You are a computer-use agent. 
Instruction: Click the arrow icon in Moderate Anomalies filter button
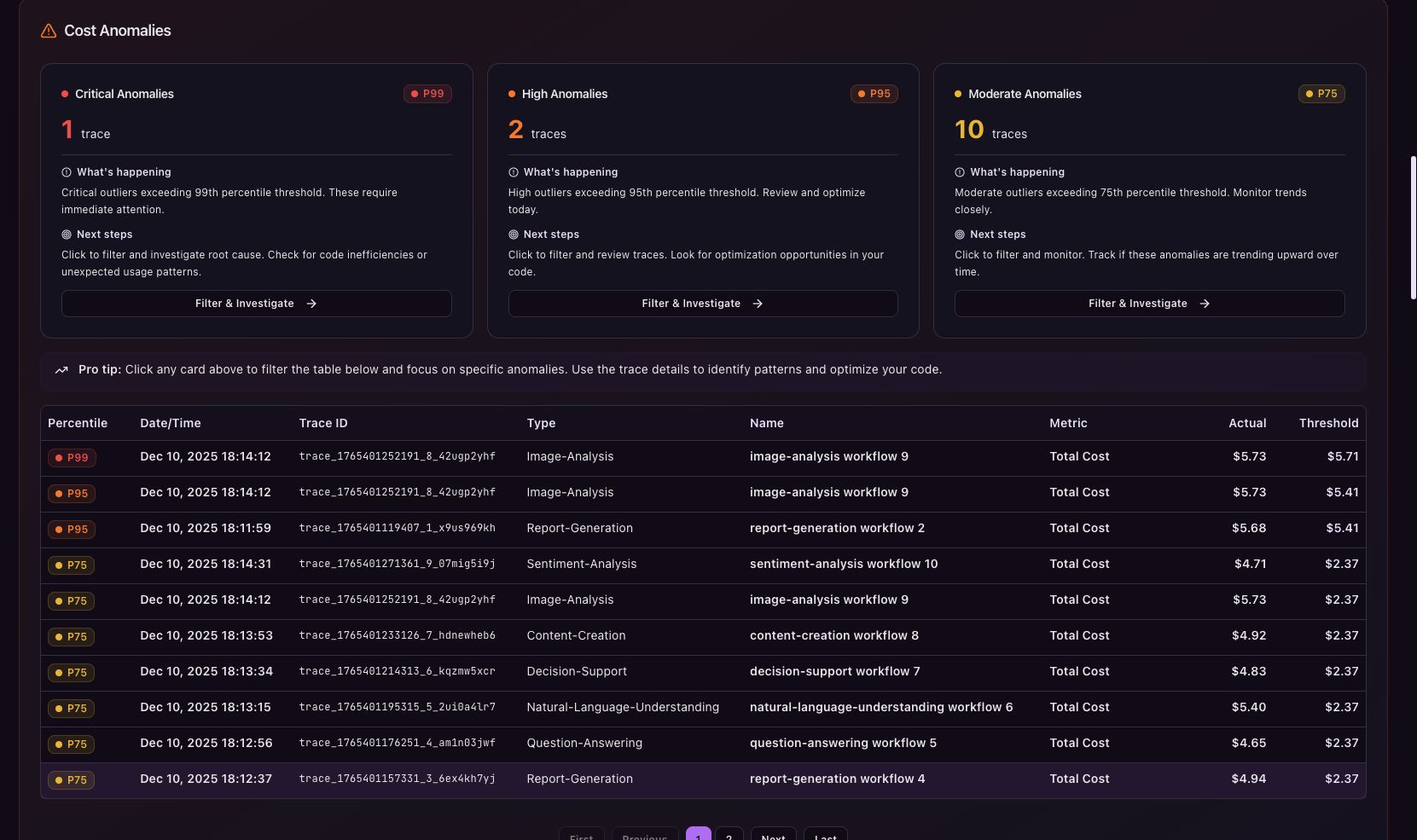click(x=1205, y=304)
